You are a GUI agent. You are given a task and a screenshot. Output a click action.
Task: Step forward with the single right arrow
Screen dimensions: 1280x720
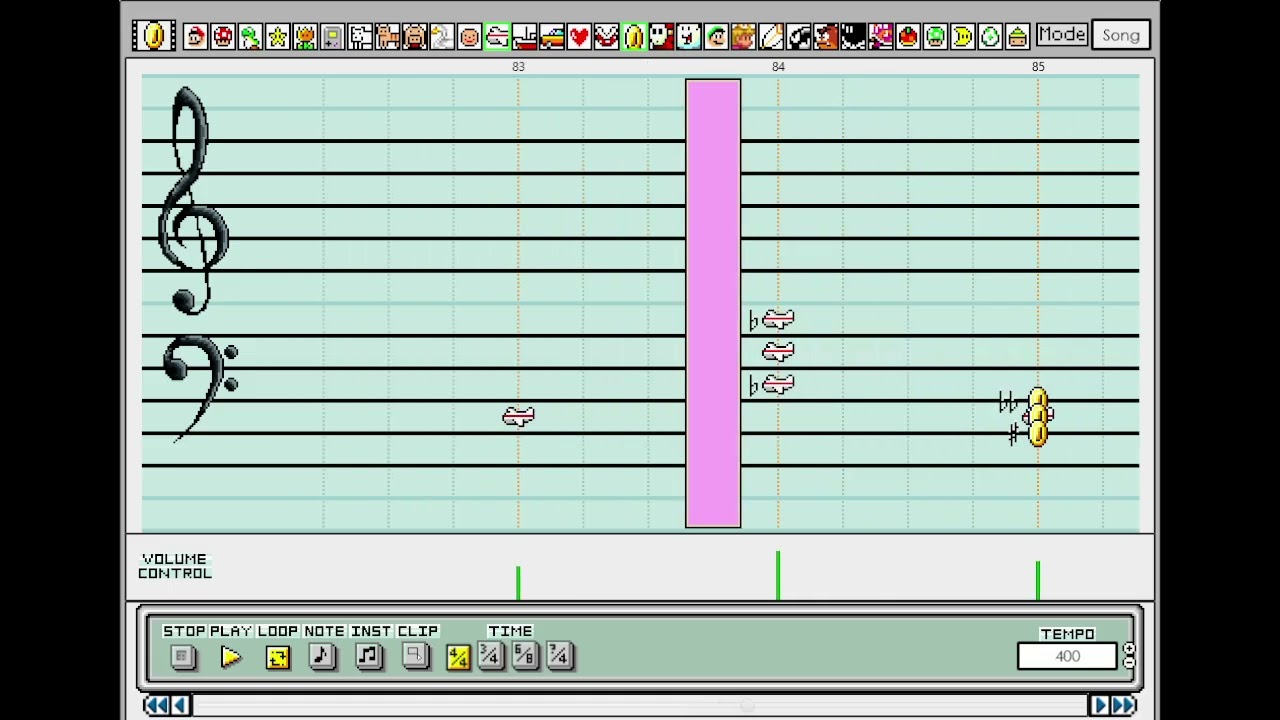(x=1098, y=706)
